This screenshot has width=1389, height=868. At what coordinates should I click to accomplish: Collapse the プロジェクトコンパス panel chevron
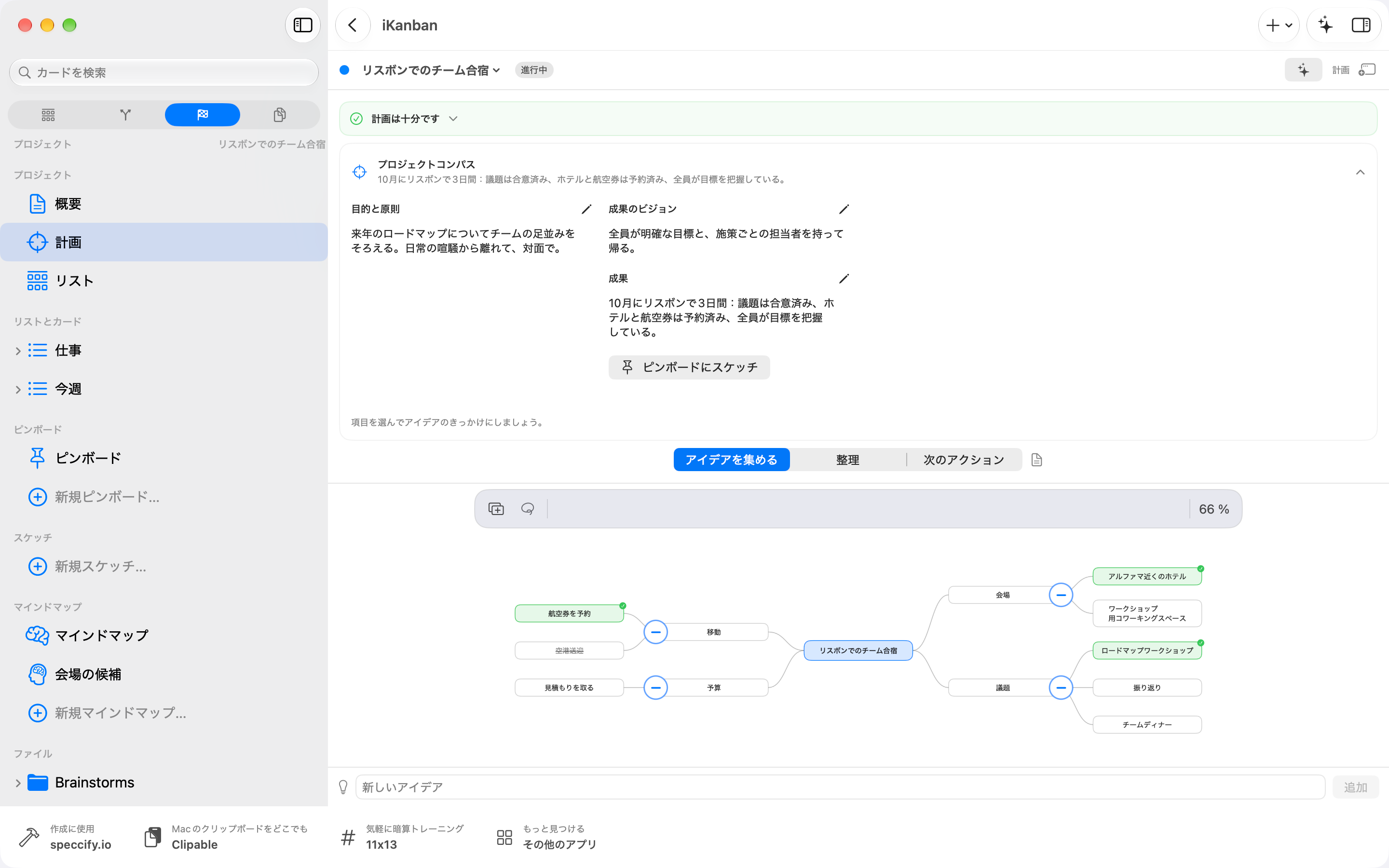(x=1360, y=172)
